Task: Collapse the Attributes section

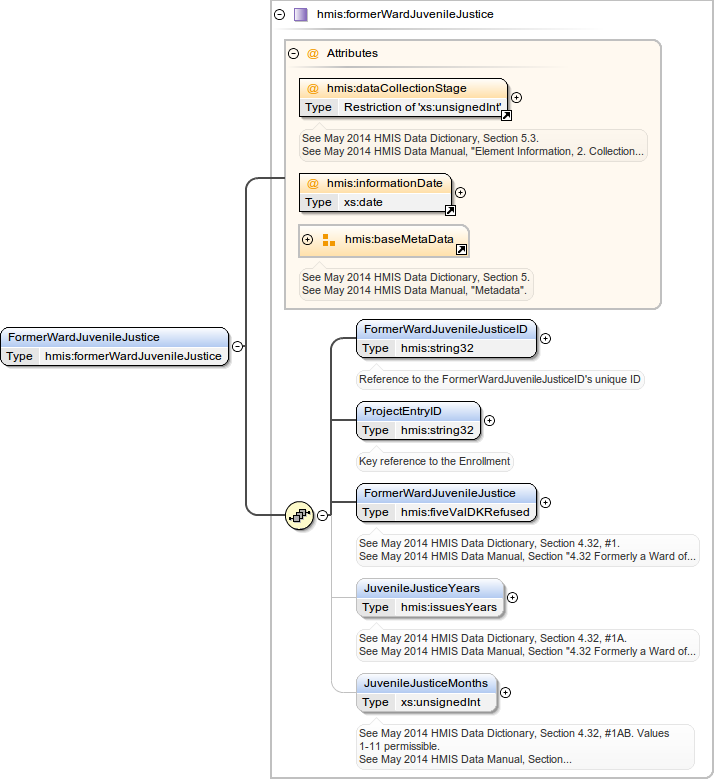Action: [294, 54]
